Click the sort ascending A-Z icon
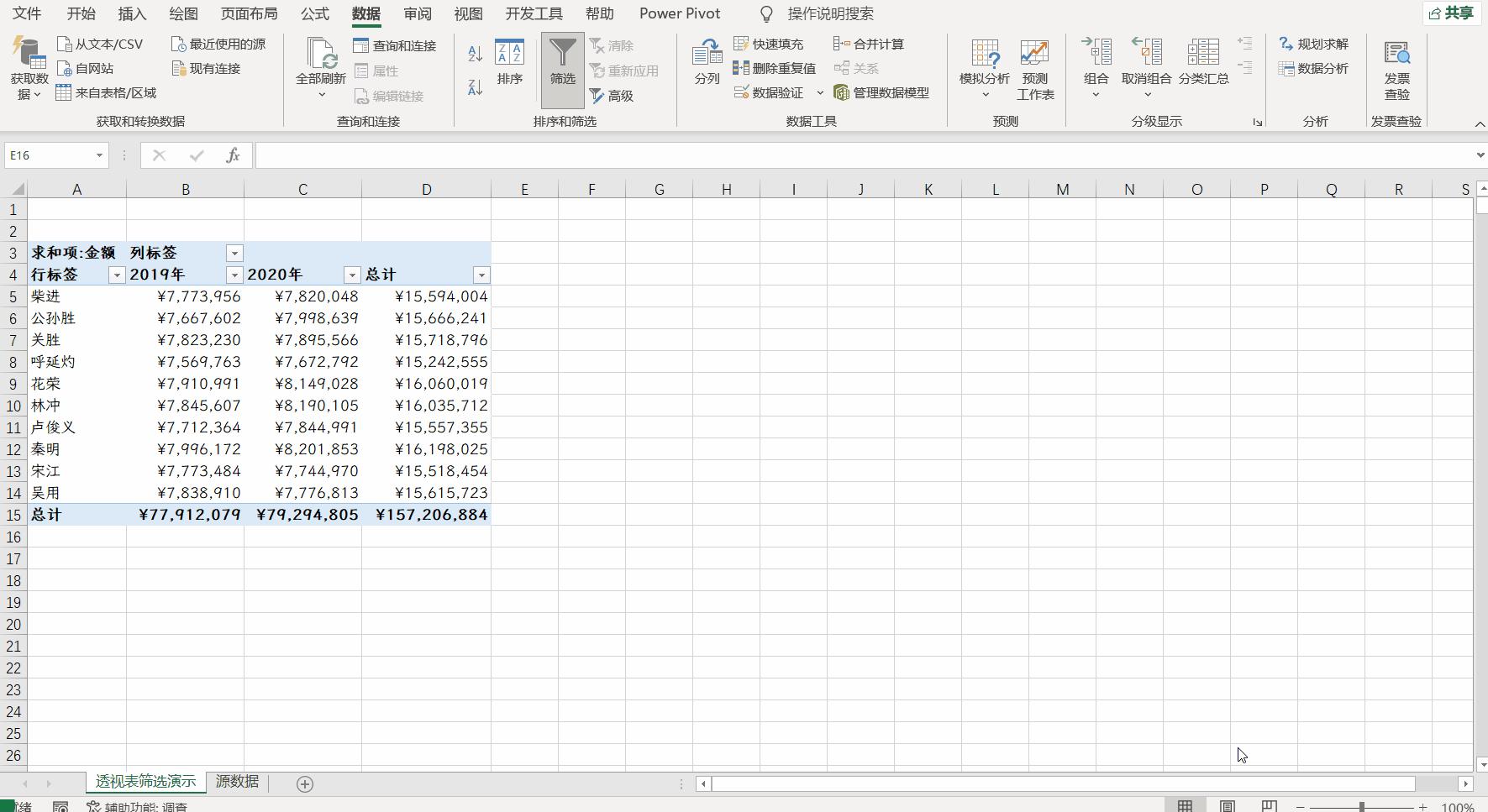 (x=475, y=54)
